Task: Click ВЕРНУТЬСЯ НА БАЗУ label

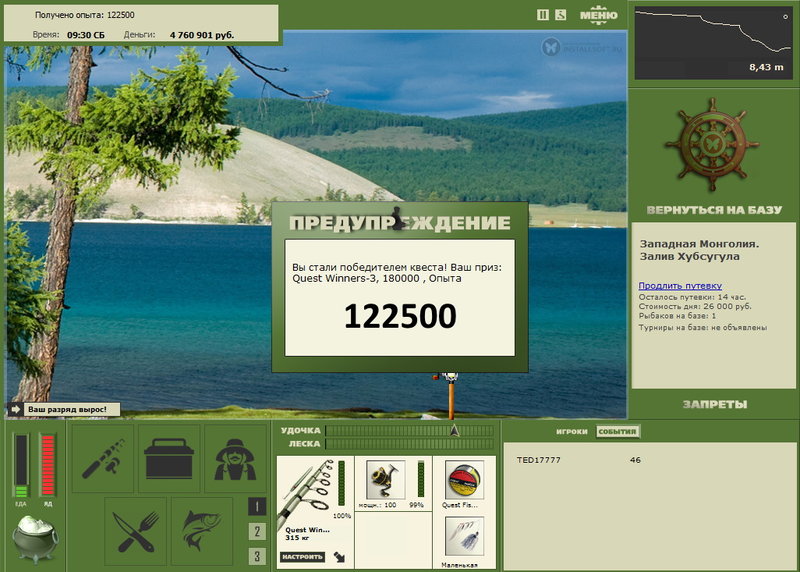Action: (714, 210)
